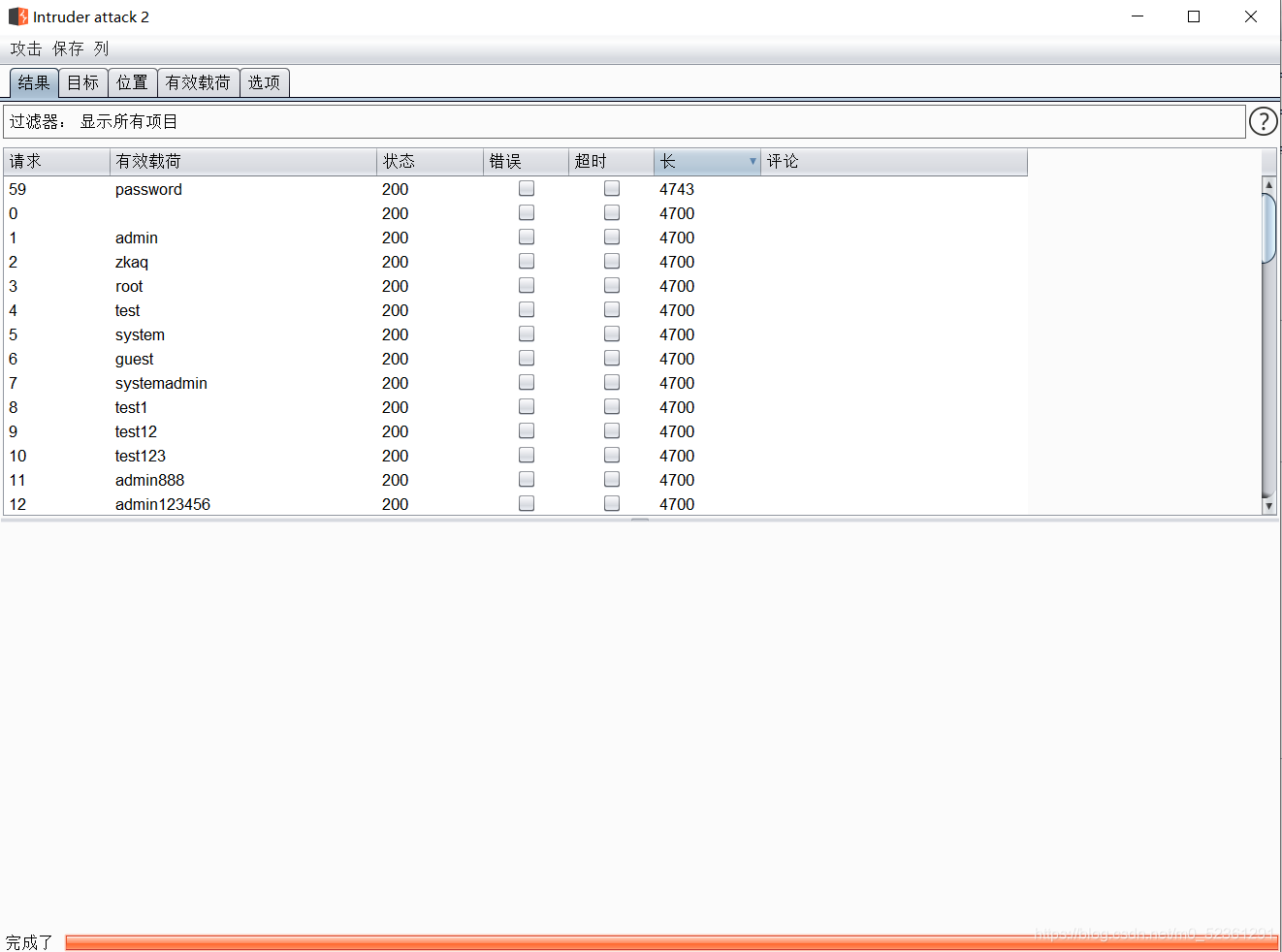The image size is (1282, 952).
Task: Select the root payload row
Action: click(x=515, y=286)
